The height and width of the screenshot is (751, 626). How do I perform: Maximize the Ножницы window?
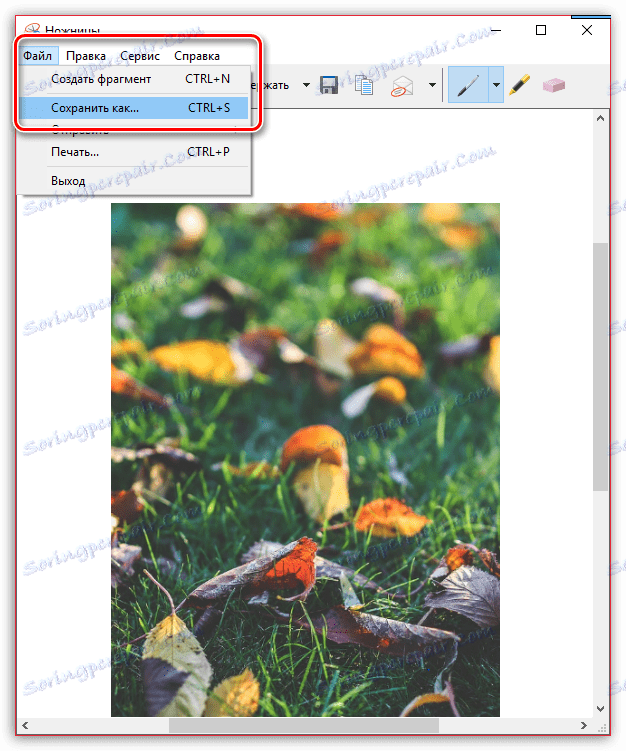pyautogui.click(x=541, y=30)
